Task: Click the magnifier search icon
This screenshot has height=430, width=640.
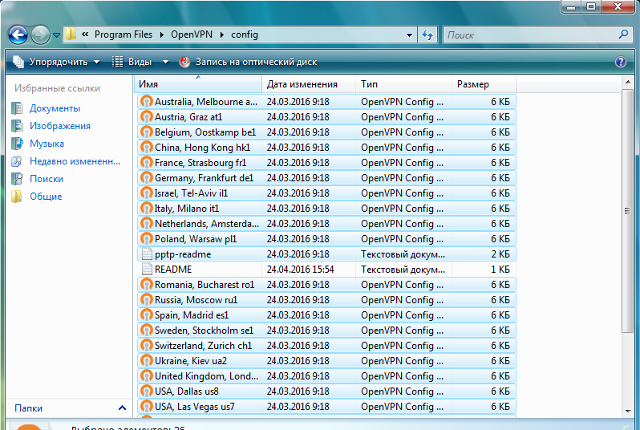Action: tap(623, 34)
